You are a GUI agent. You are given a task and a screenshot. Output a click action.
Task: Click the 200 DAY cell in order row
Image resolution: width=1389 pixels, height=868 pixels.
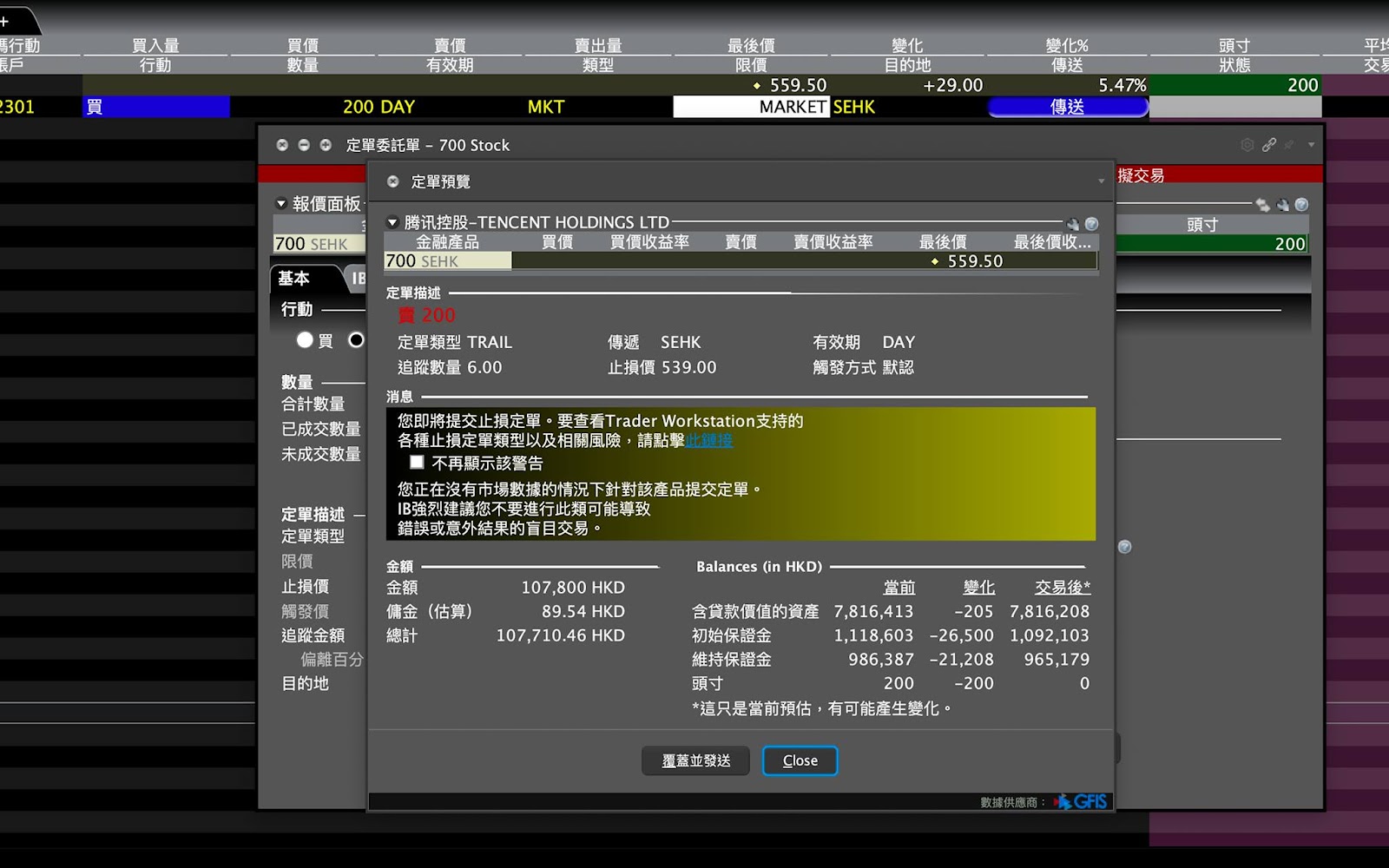click(379, 107)
